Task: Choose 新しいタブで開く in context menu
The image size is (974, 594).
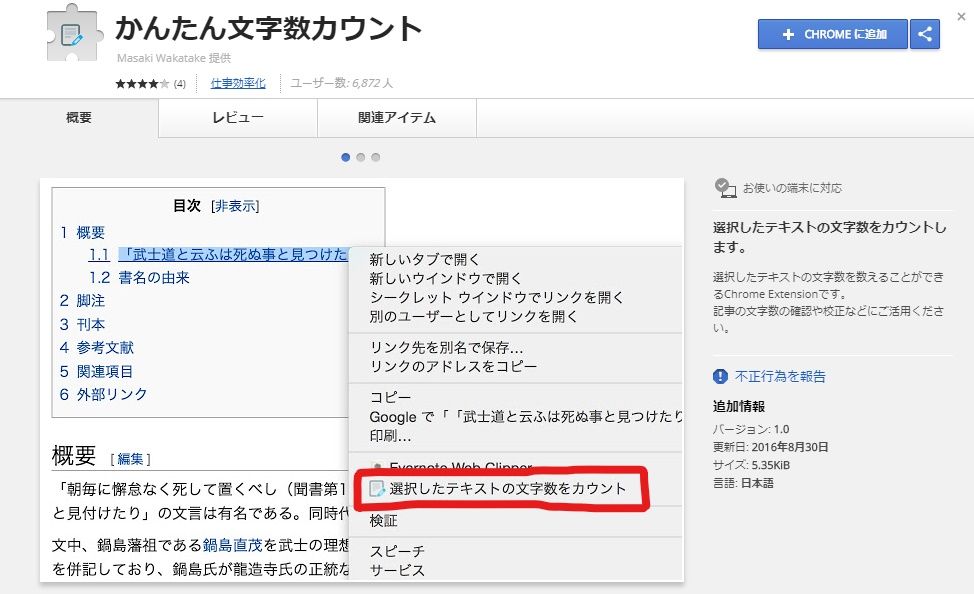Action: [x=424, y=259]
